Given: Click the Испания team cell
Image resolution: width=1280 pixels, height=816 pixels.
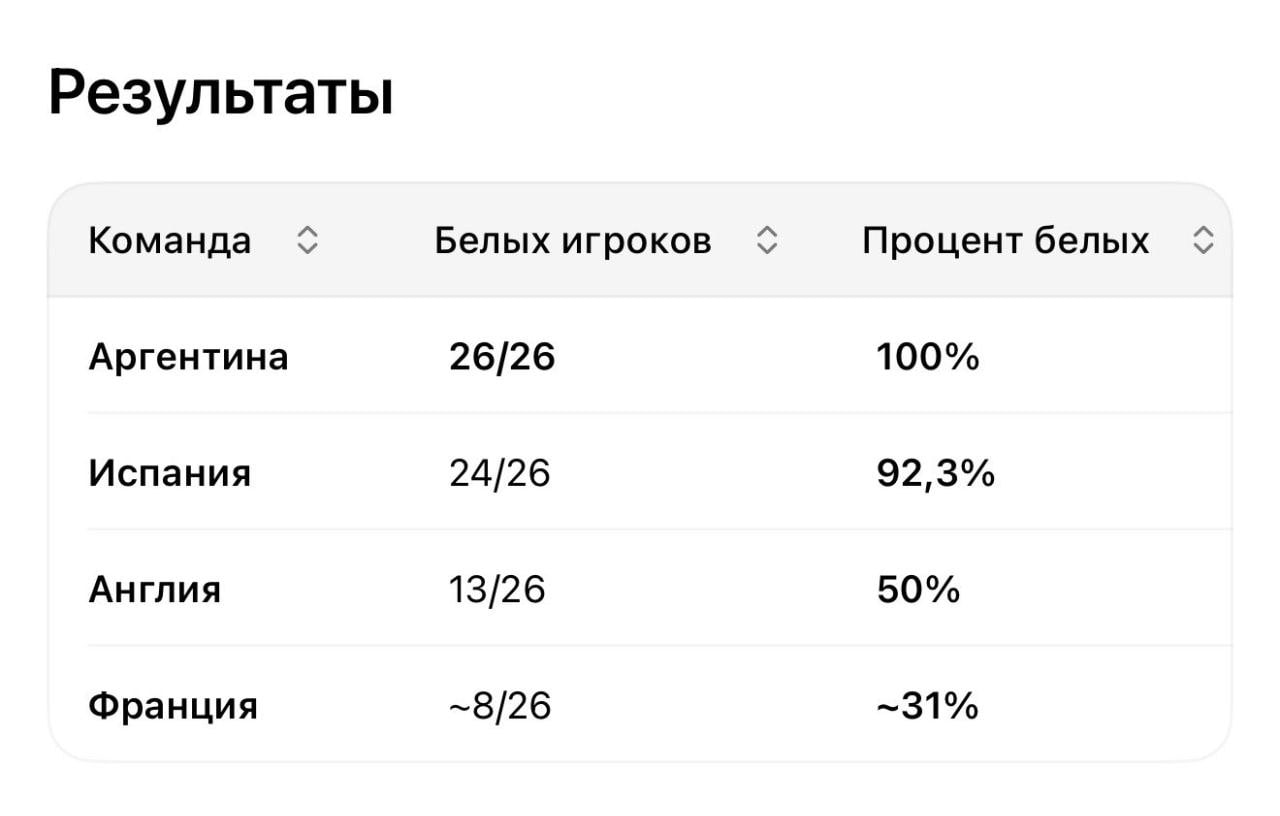Looking at the screenshot, I should tap(169, 473).
